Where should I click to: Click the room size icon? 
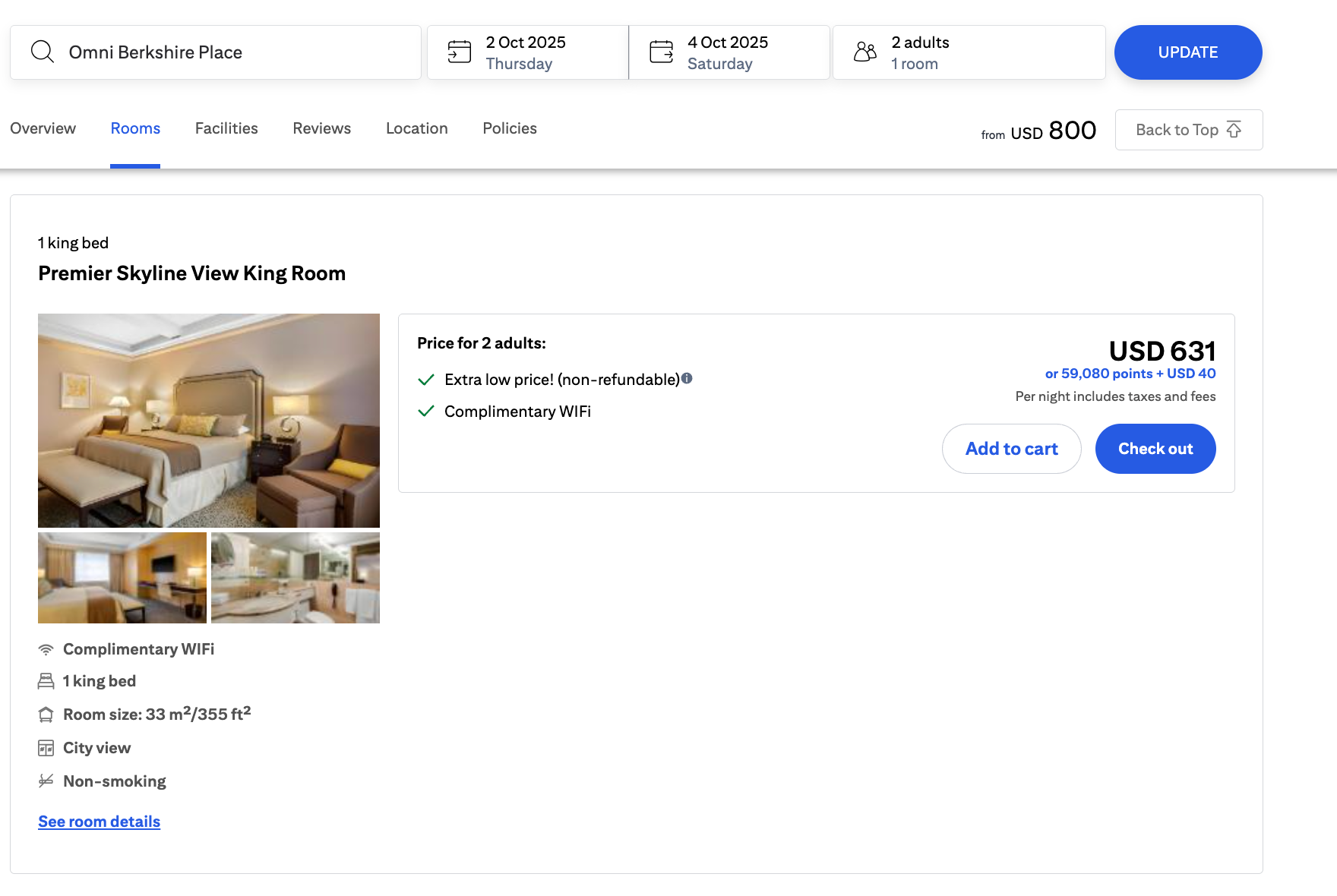(46, 715)
